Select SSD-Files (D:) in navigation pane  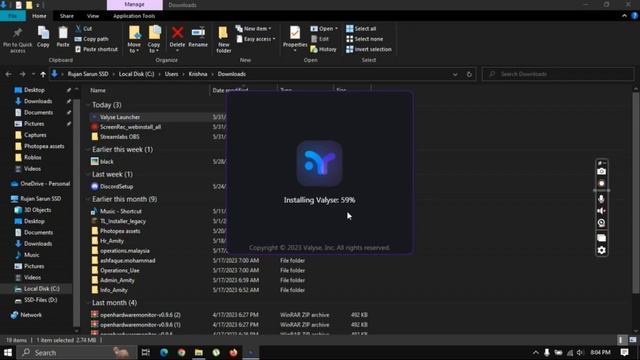pyautogui.click(x=40, y=300)
